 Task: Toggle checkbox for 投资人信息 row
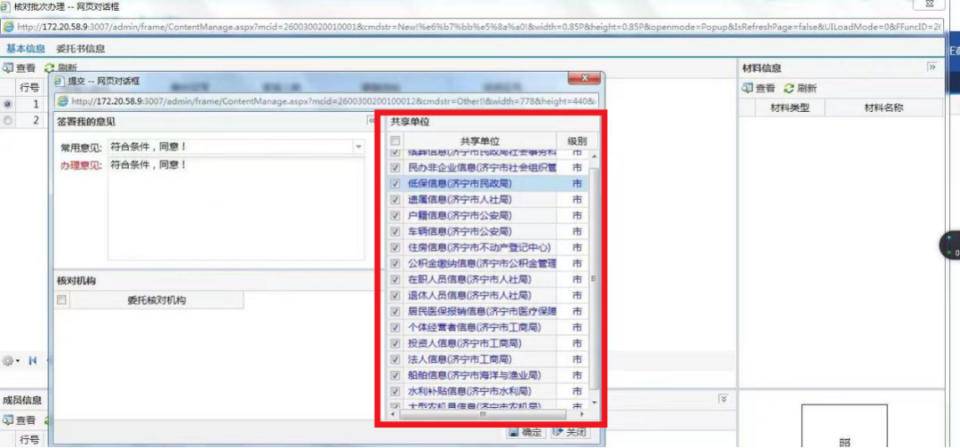click(x=396, y=343)
